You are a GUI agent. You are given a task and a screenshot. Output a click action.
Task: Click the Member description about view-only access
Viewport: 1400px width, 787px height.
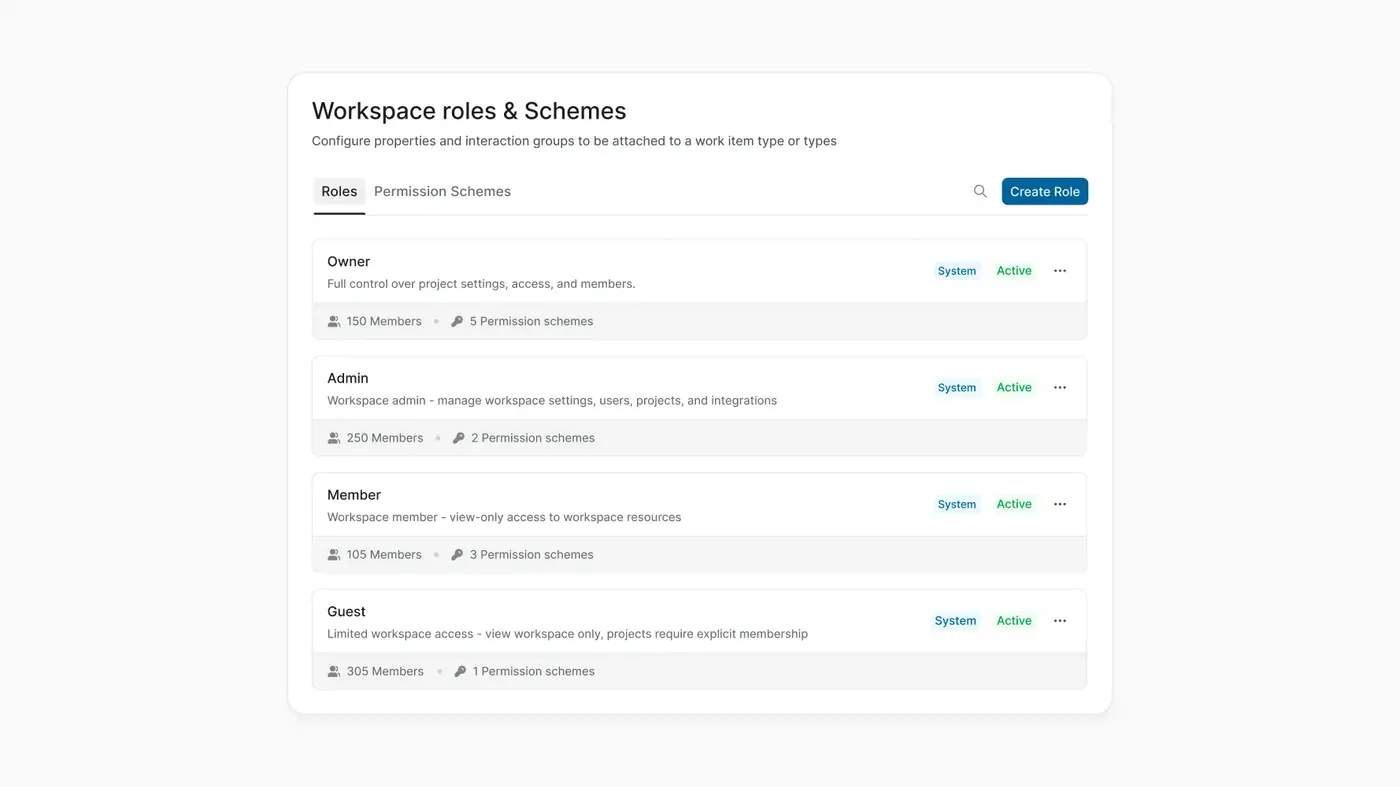tap(504, 518)
